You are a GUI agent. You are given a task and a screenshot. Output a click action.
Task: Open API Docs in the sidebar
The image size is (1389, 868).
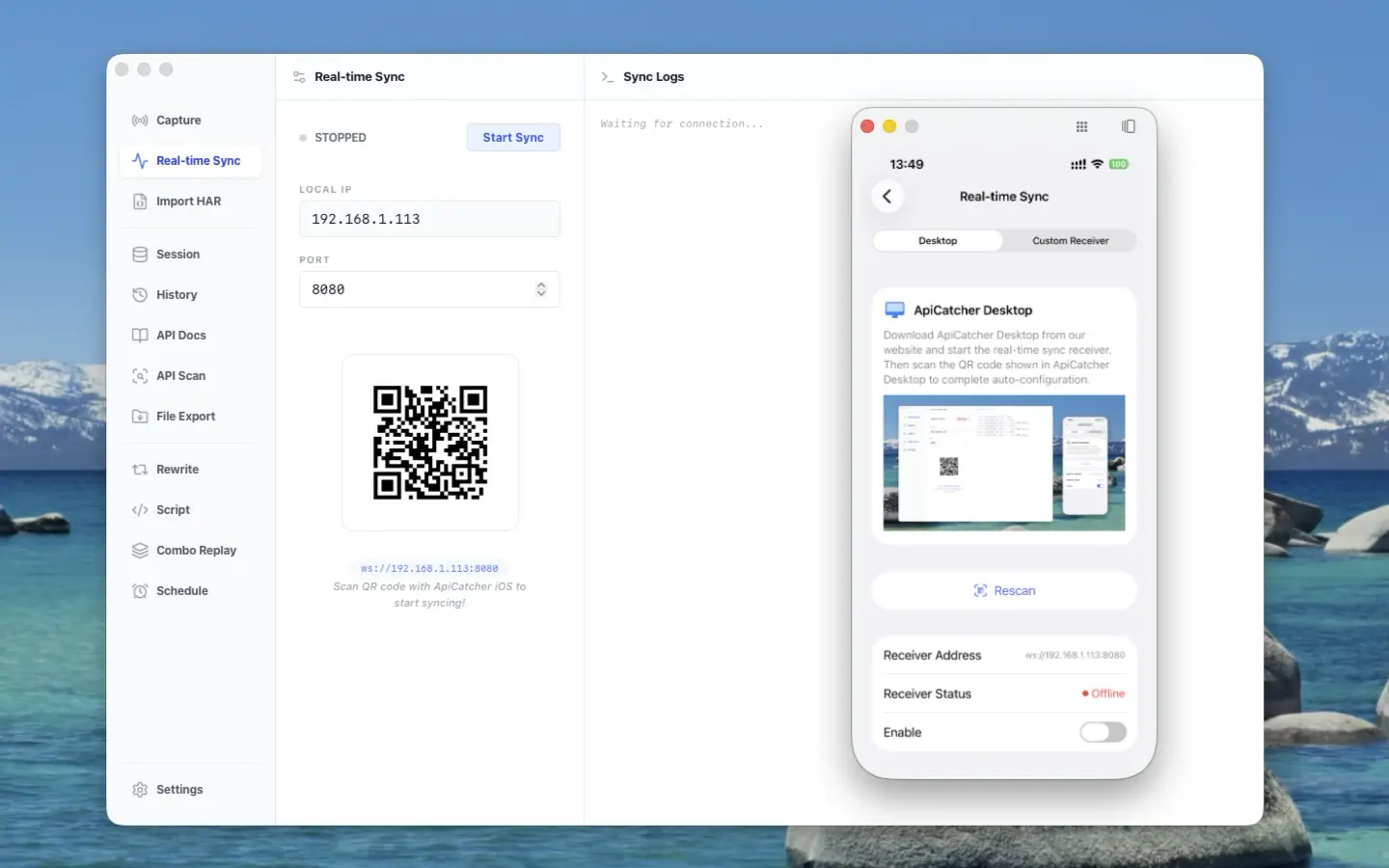[x=190, y=336]
